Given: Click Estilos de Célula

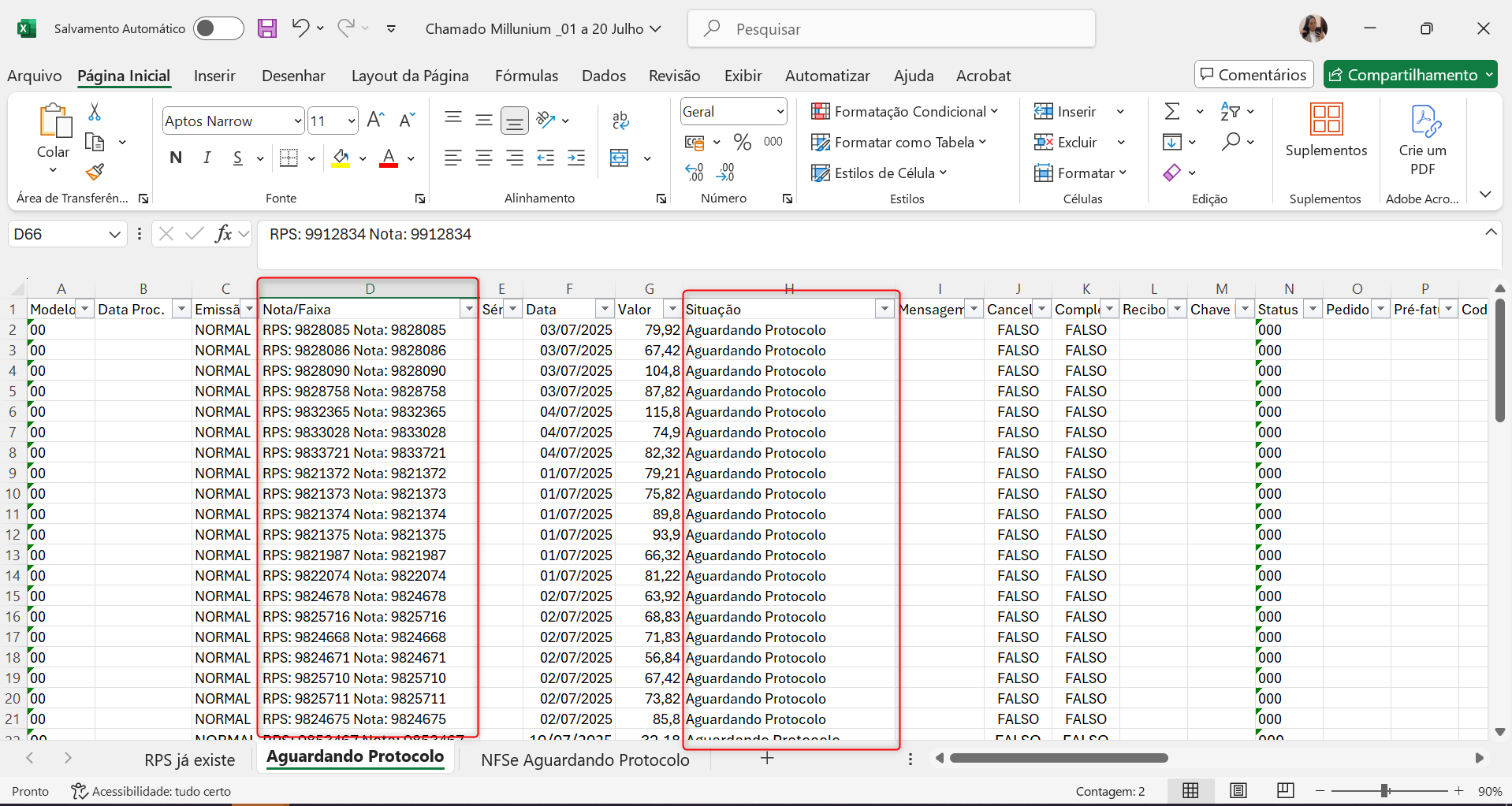Looking at the screenshot, I should 879,173.
